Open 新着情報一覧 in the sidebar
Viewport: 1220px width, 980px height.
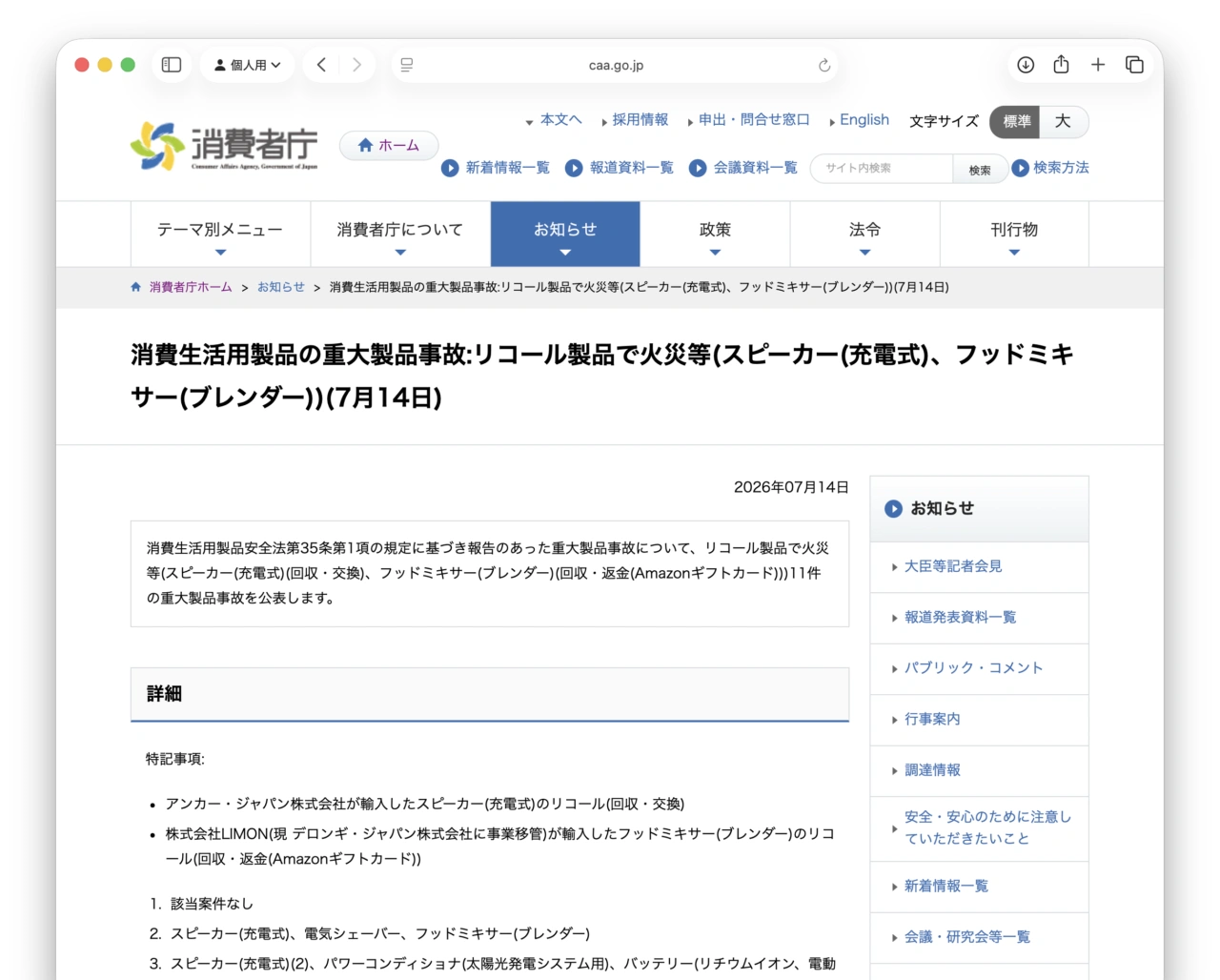(945, 887)
